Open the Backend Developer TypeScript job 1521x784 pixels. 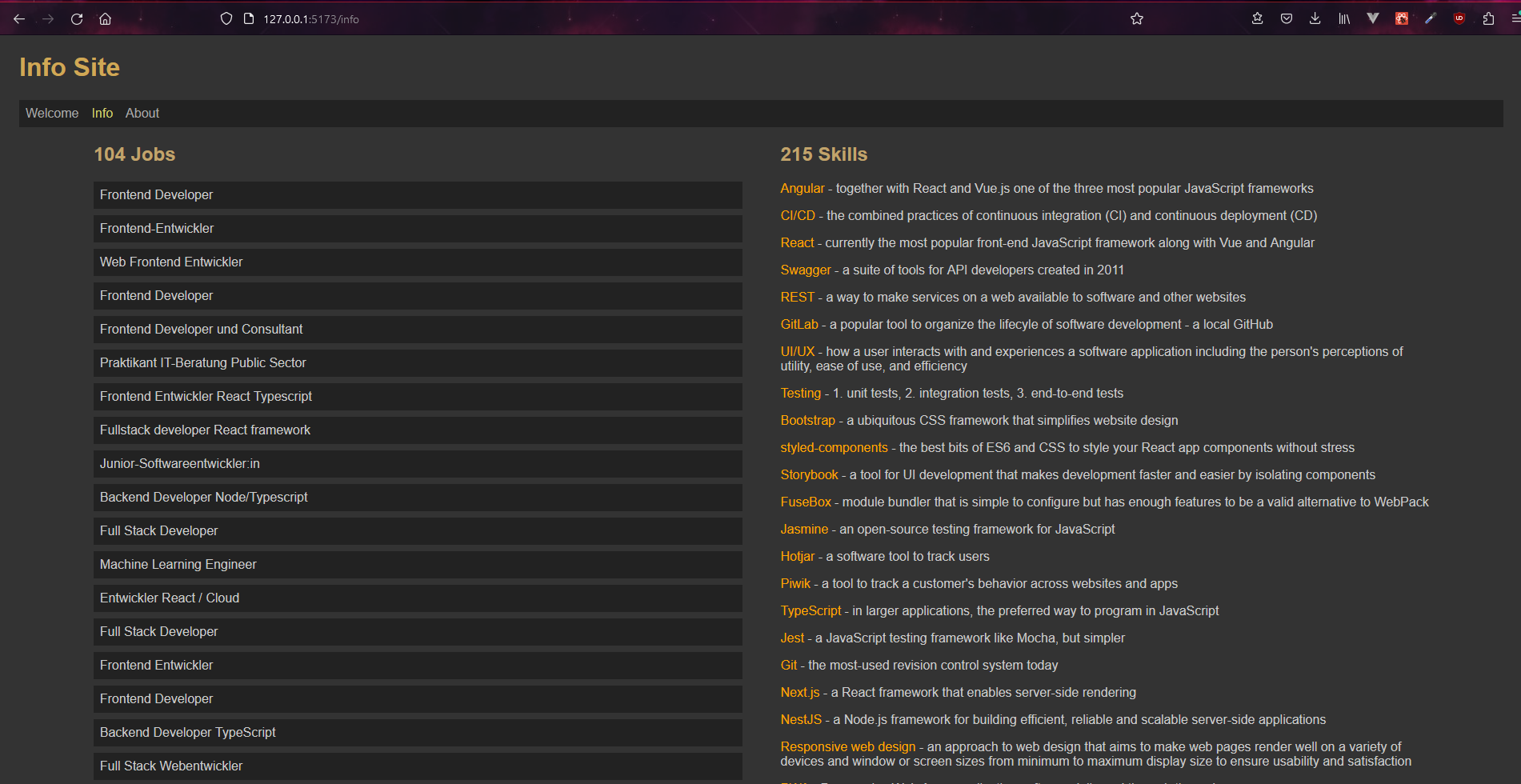(418, 733)
